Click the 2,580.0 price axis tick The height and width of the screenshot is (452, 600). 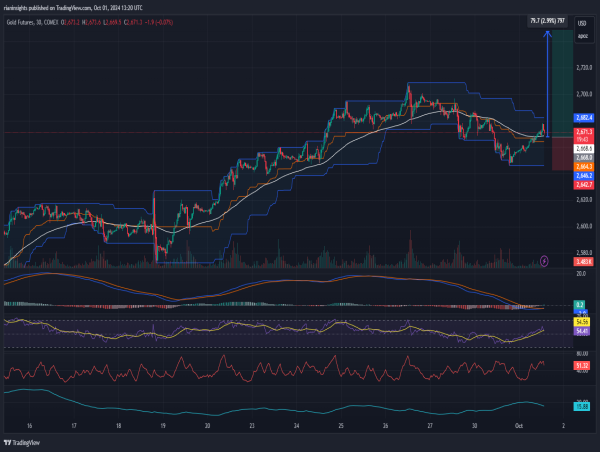(x=584, y=253)
